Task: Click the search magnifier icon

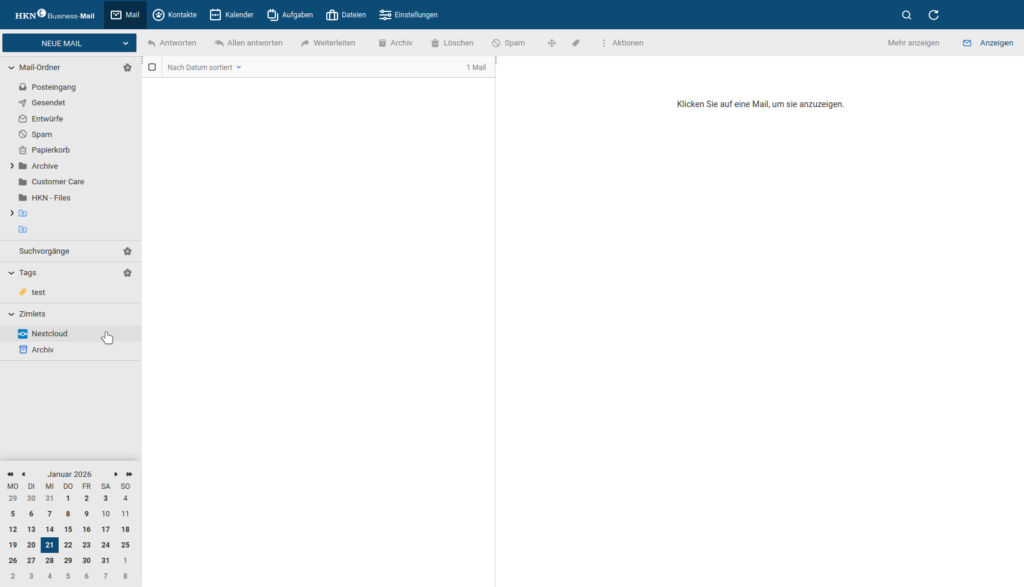Action: (906, 15)
